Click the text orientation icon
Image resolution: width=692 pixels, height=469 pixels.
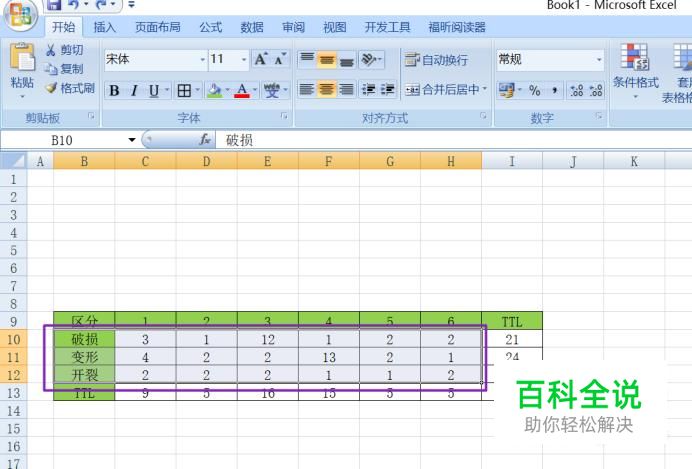368,59
